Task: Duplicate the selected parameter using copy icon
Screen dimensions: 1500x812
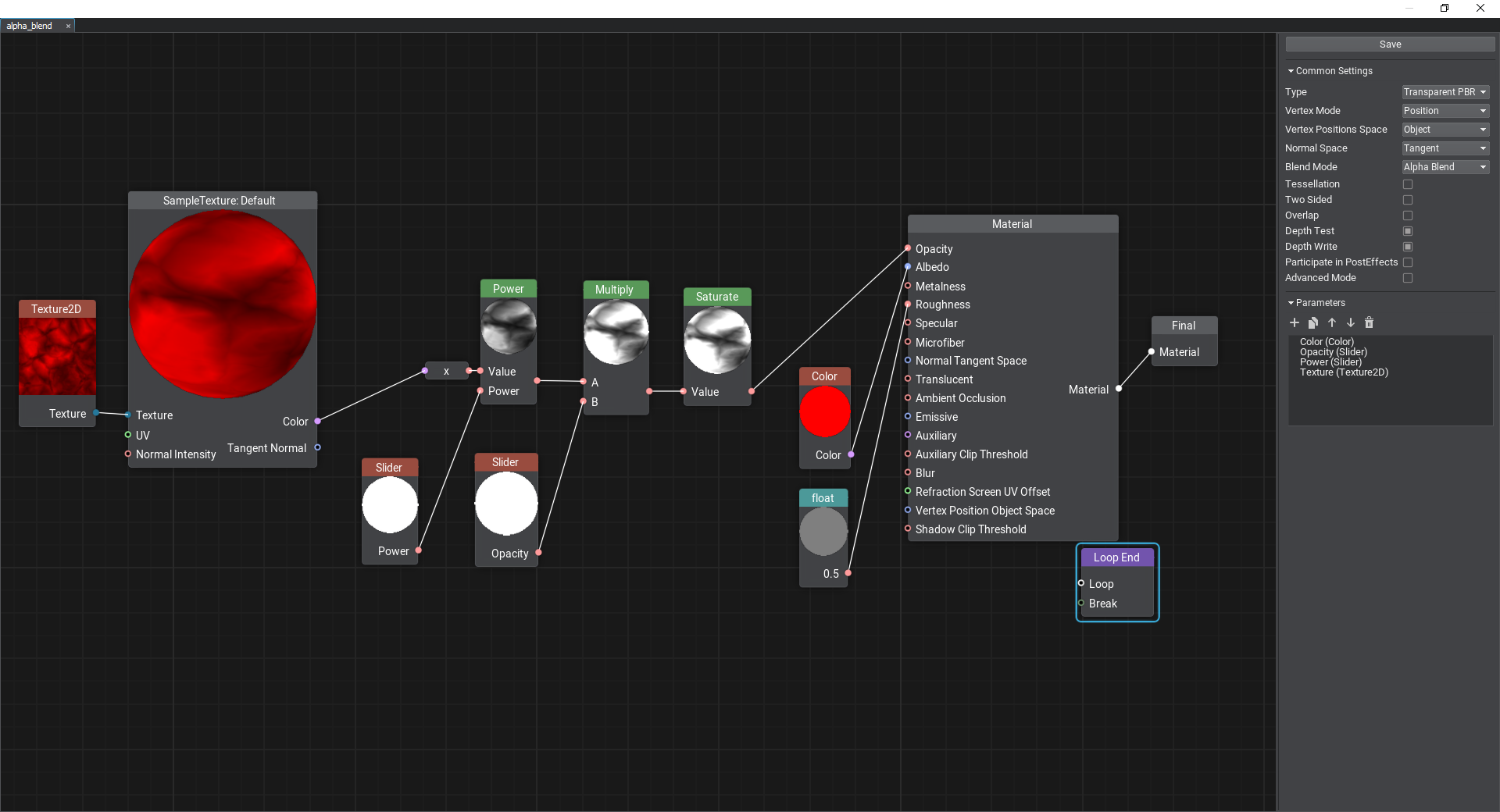Action: pos(1313,322)
